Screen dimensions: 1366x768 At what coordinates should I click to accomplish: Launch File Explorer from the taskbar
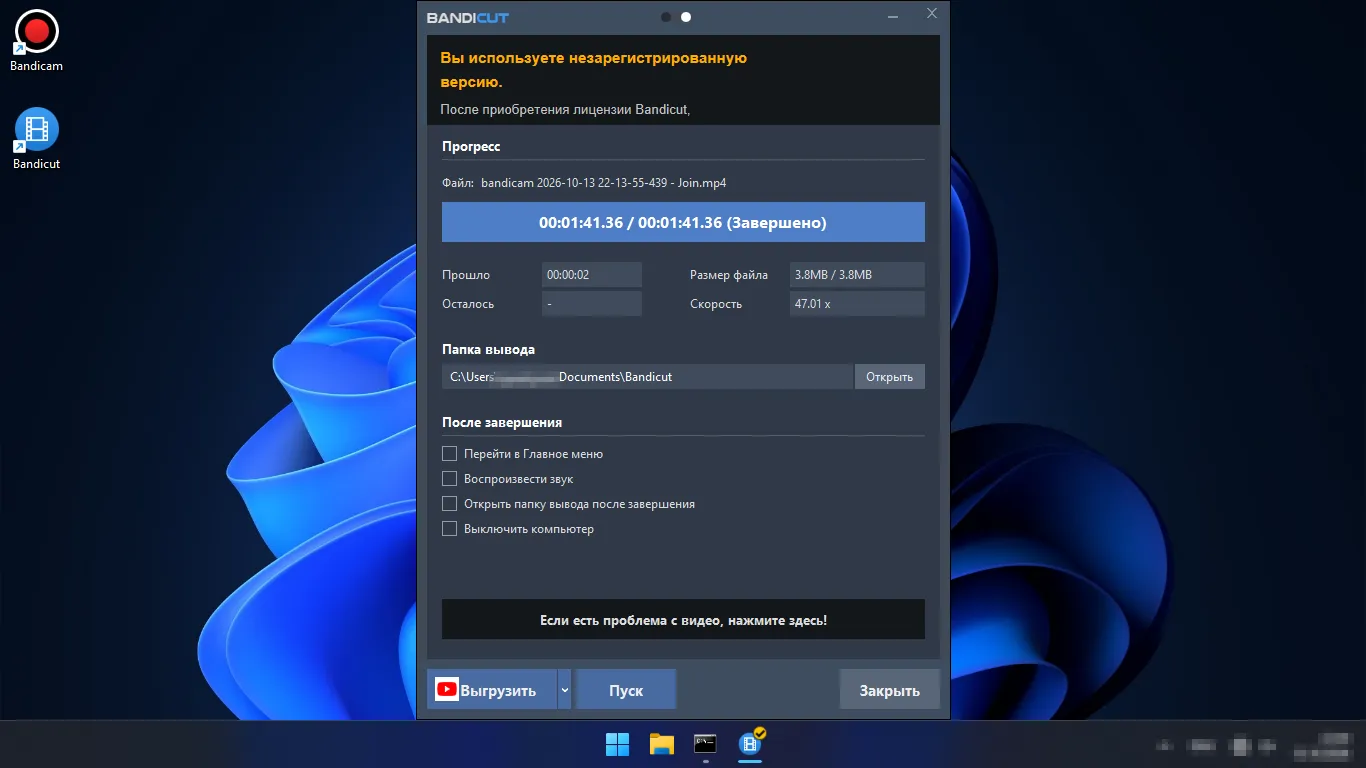pos(662,744)
